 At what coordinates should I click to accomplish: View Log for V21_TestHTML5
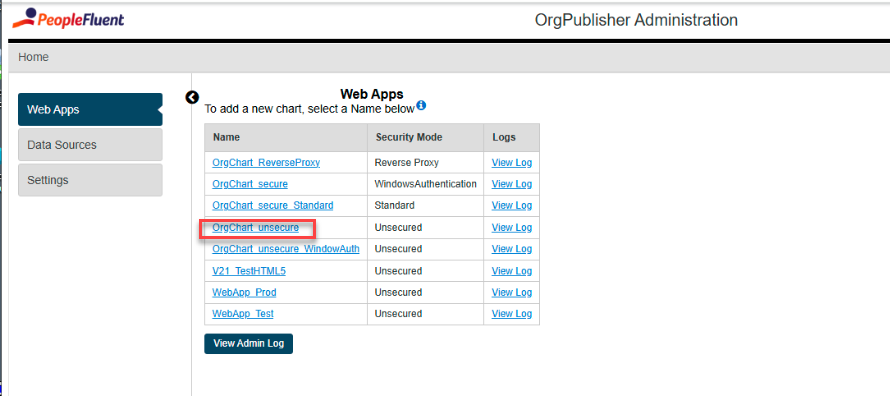coord(511,271)
